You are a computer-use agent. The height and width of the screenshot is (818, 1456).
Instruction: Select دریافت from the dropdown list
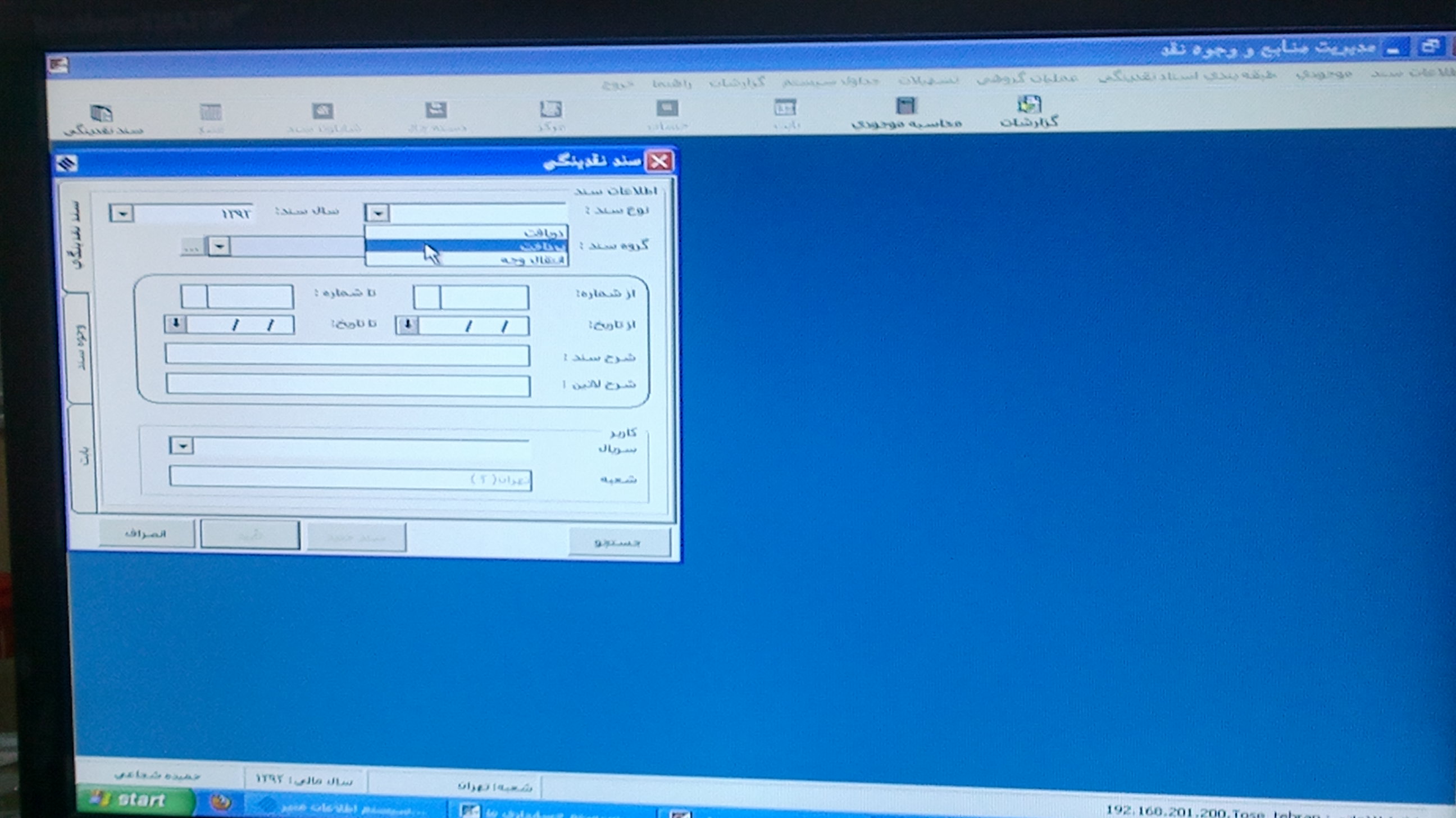pos(466,233)
